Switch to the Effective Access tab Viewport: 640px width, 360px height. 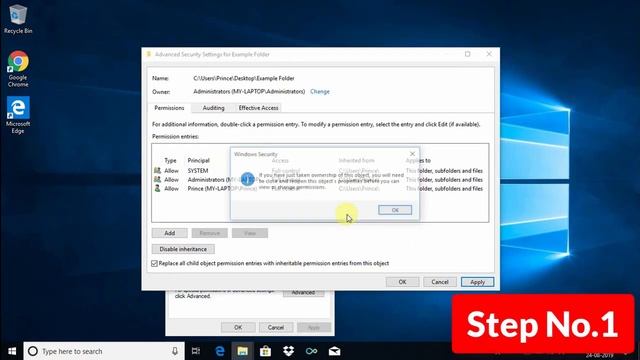258,108
